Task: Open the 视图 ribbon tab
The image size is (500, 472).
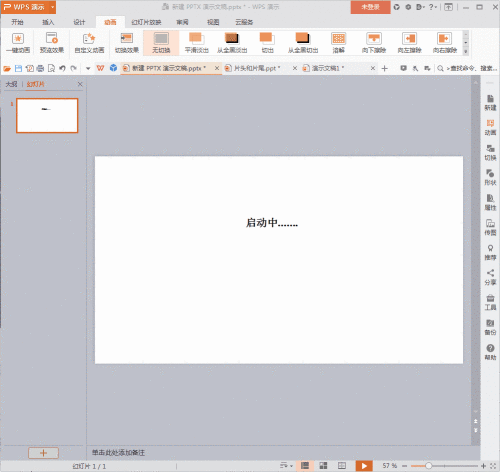Action: coord(213,22)
